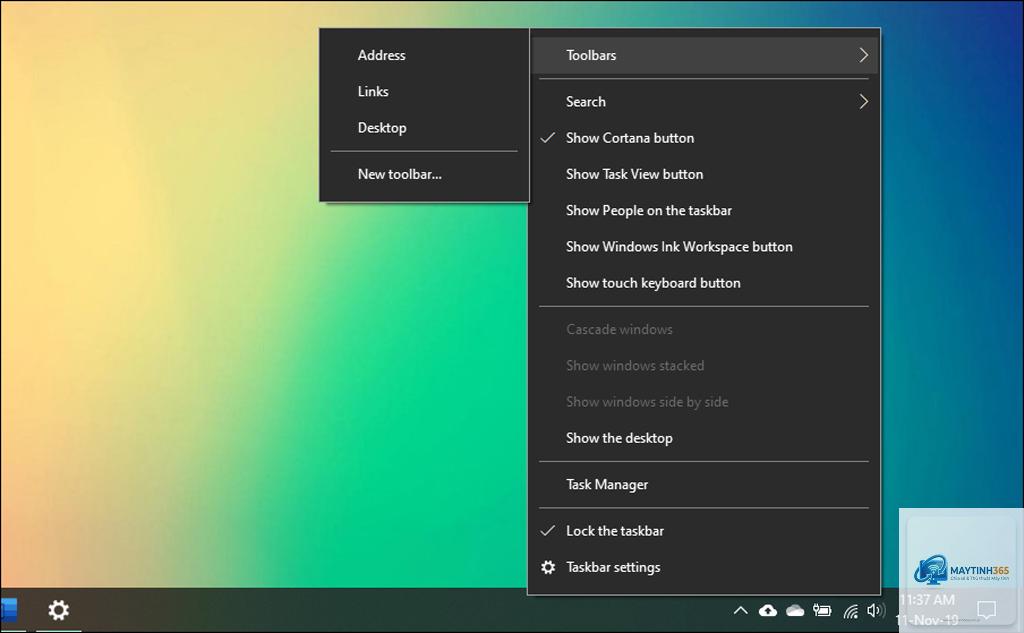Enable Show People on the taskbar

(x=704, y=210)
